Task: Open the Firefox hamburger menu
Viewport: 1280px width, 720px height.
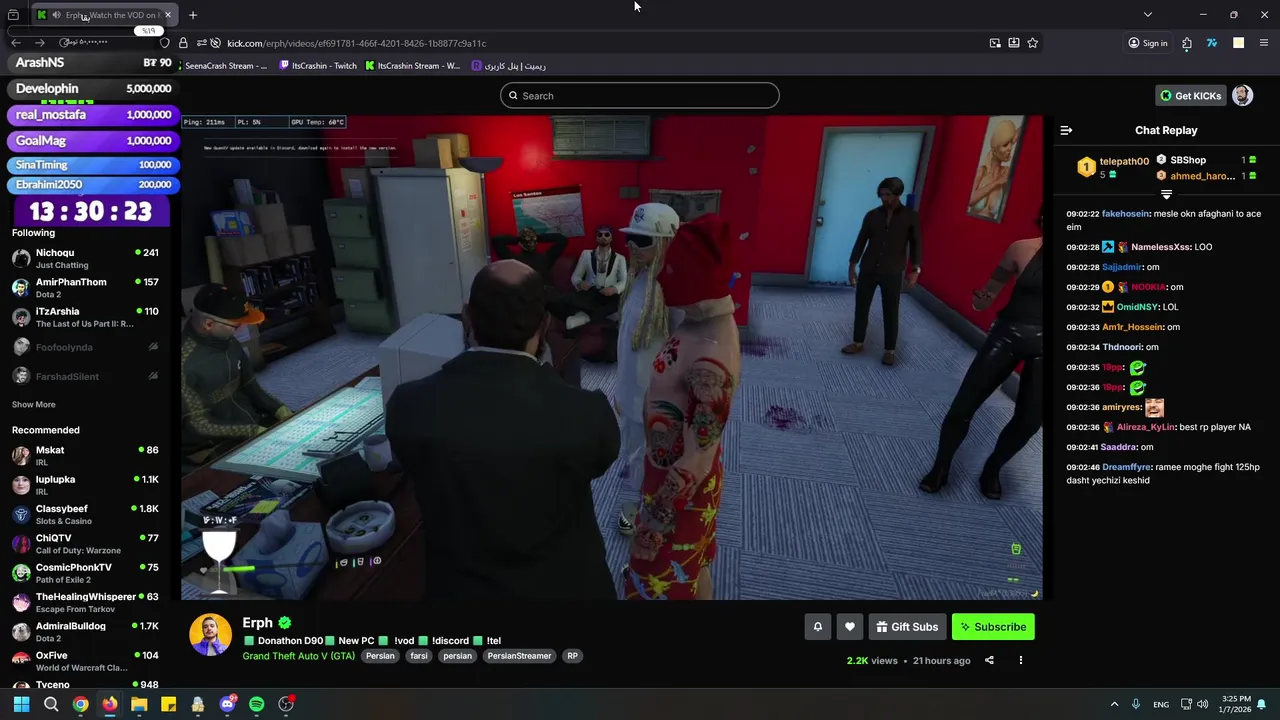Action: [1264, 43]
